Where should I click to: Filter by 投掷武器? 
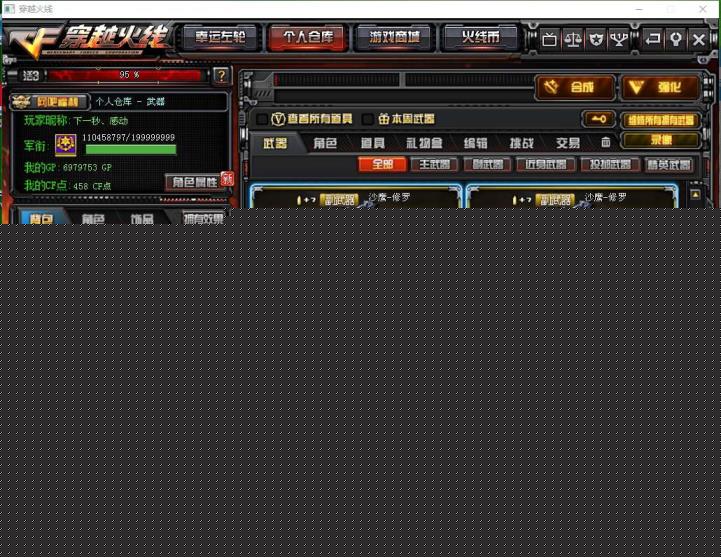click(x=610, y=164)
